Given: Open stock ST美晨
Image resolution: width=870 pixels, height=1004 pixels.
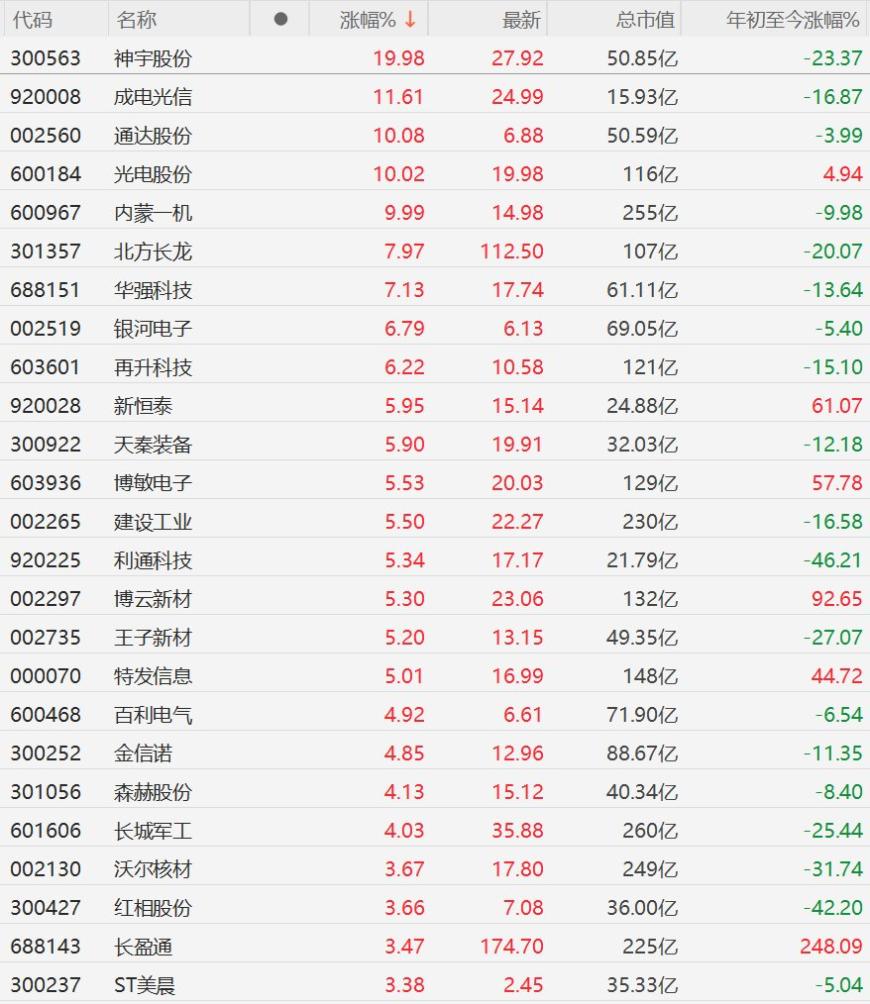Looking at the screenshot, I should click(144, 985).
